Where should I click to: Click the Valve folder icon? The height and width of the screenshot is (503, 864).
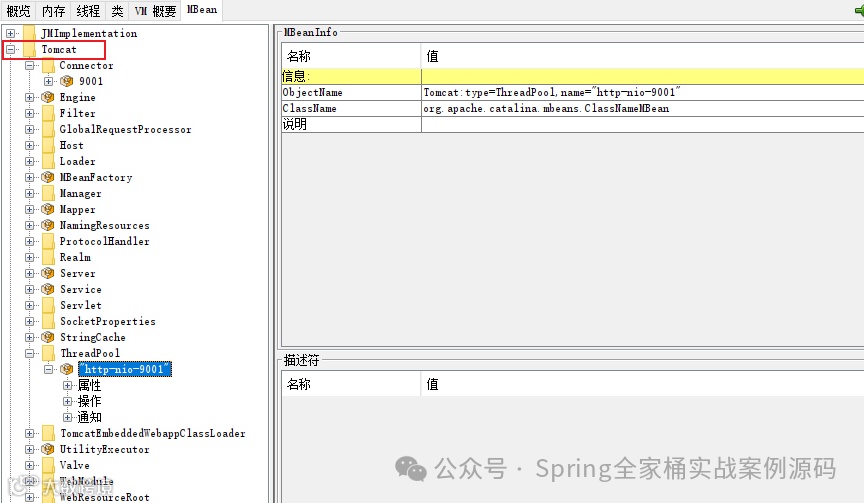pyautogui.click(x=48, y=466)
